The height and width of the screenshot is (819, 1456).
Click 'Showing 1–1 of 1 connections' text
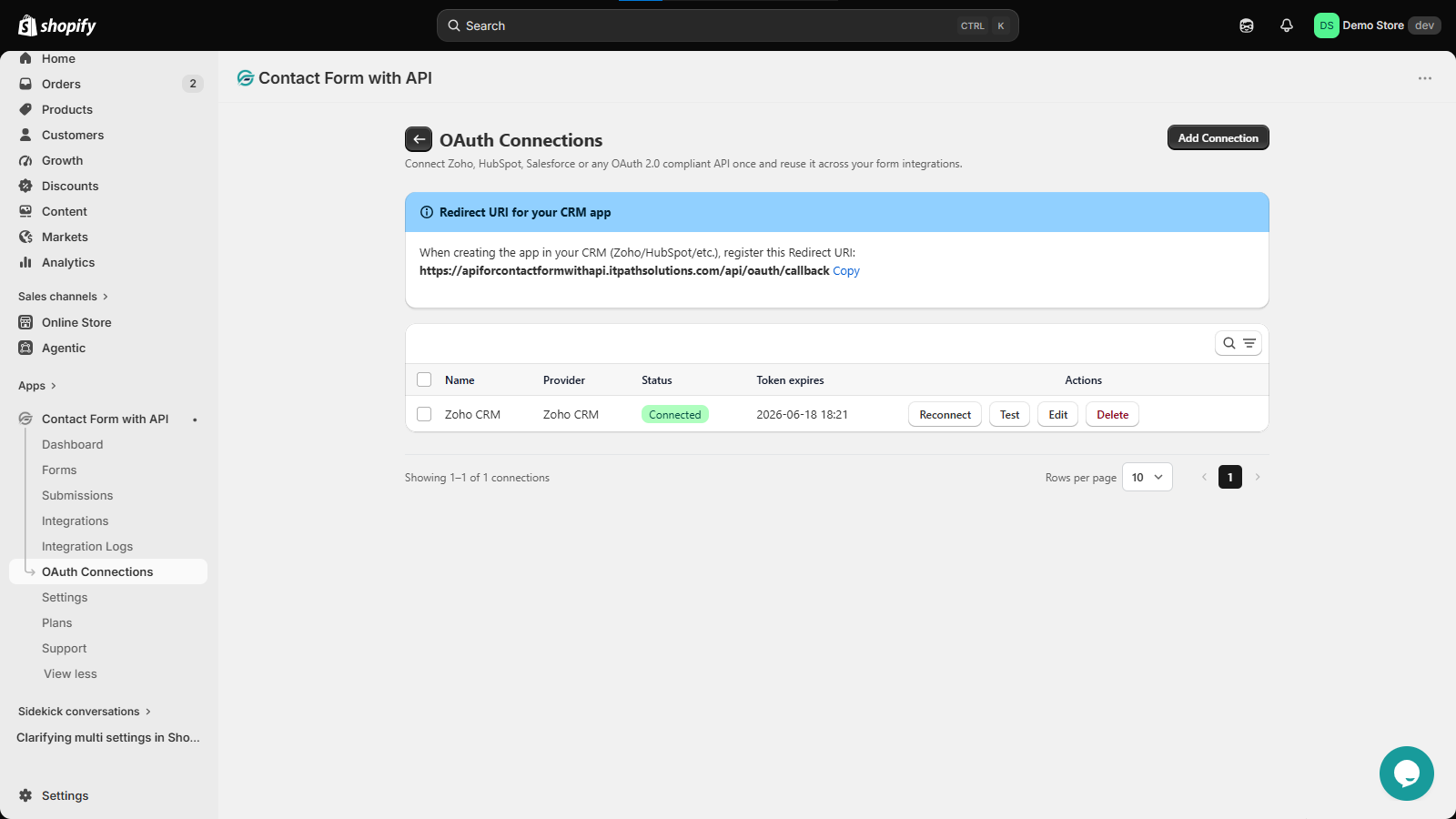coord(477,478)
